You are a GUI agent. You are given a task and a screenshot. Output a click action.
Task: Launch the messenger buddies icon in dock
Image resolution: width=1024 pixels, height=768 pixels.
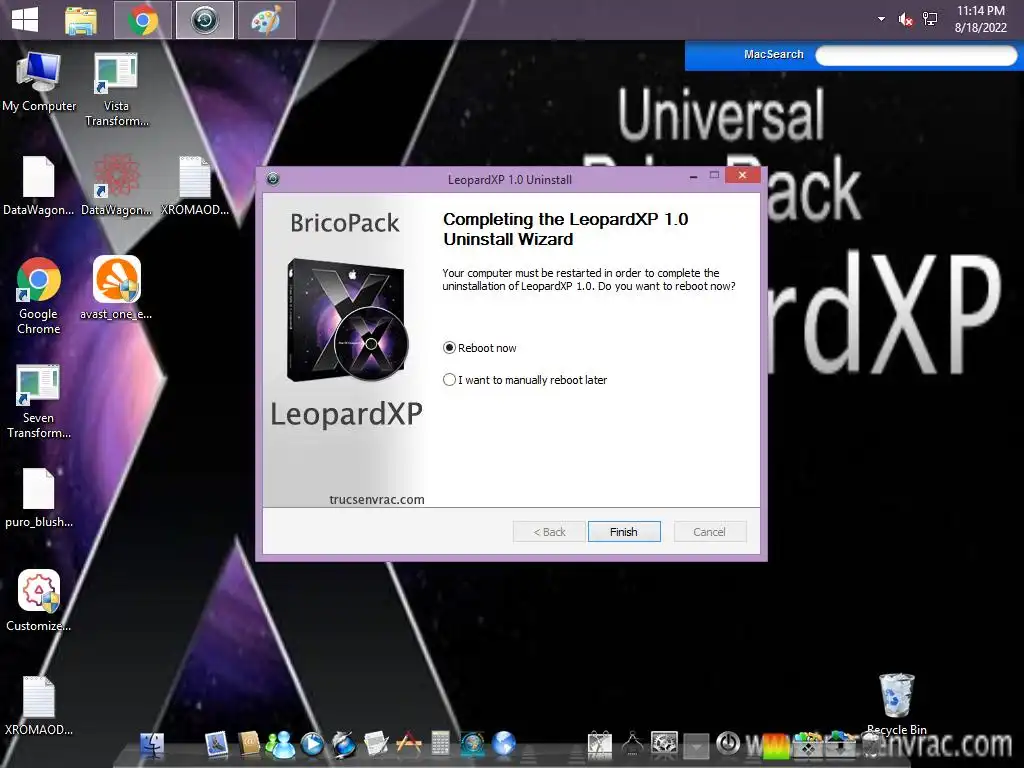tap(280, 744)
